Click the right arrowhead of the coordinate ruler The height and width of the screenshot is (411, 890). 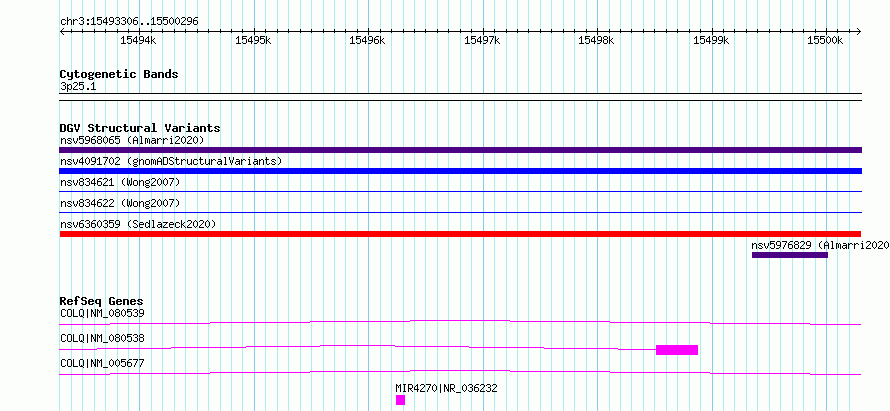coord(859,31)
